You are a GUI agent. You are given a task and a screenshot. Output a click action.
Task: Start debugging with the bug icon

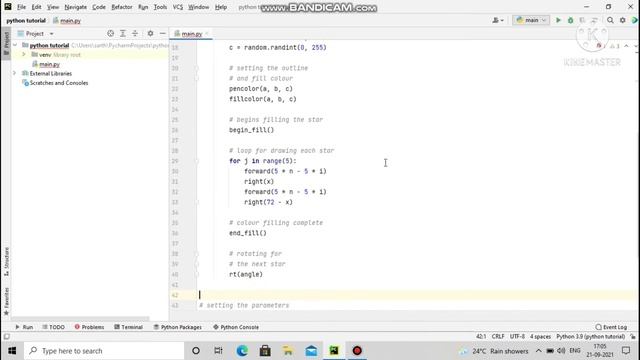(571, 20)
